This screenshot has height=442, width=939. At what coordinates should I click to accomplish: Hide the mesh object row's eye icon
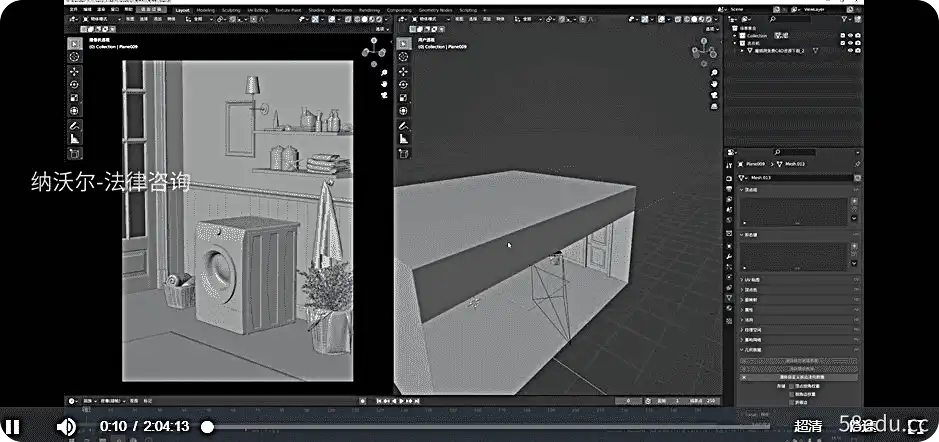click(x=850, y=51)
